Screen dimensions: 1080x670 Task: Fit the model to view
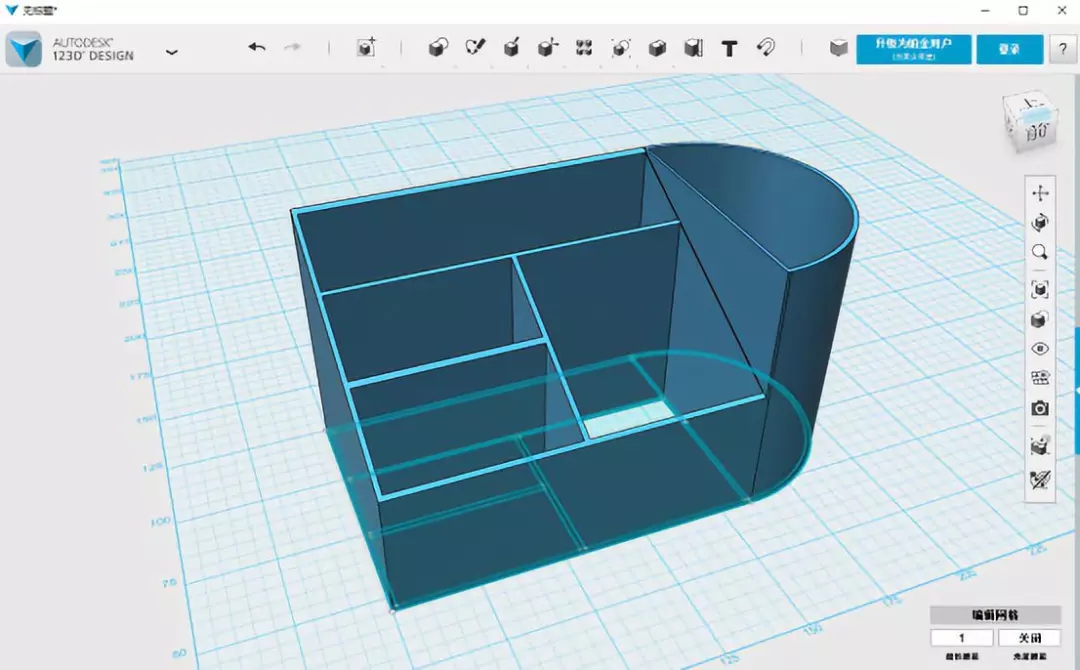pyautogui.click(x=1040, y=289)
